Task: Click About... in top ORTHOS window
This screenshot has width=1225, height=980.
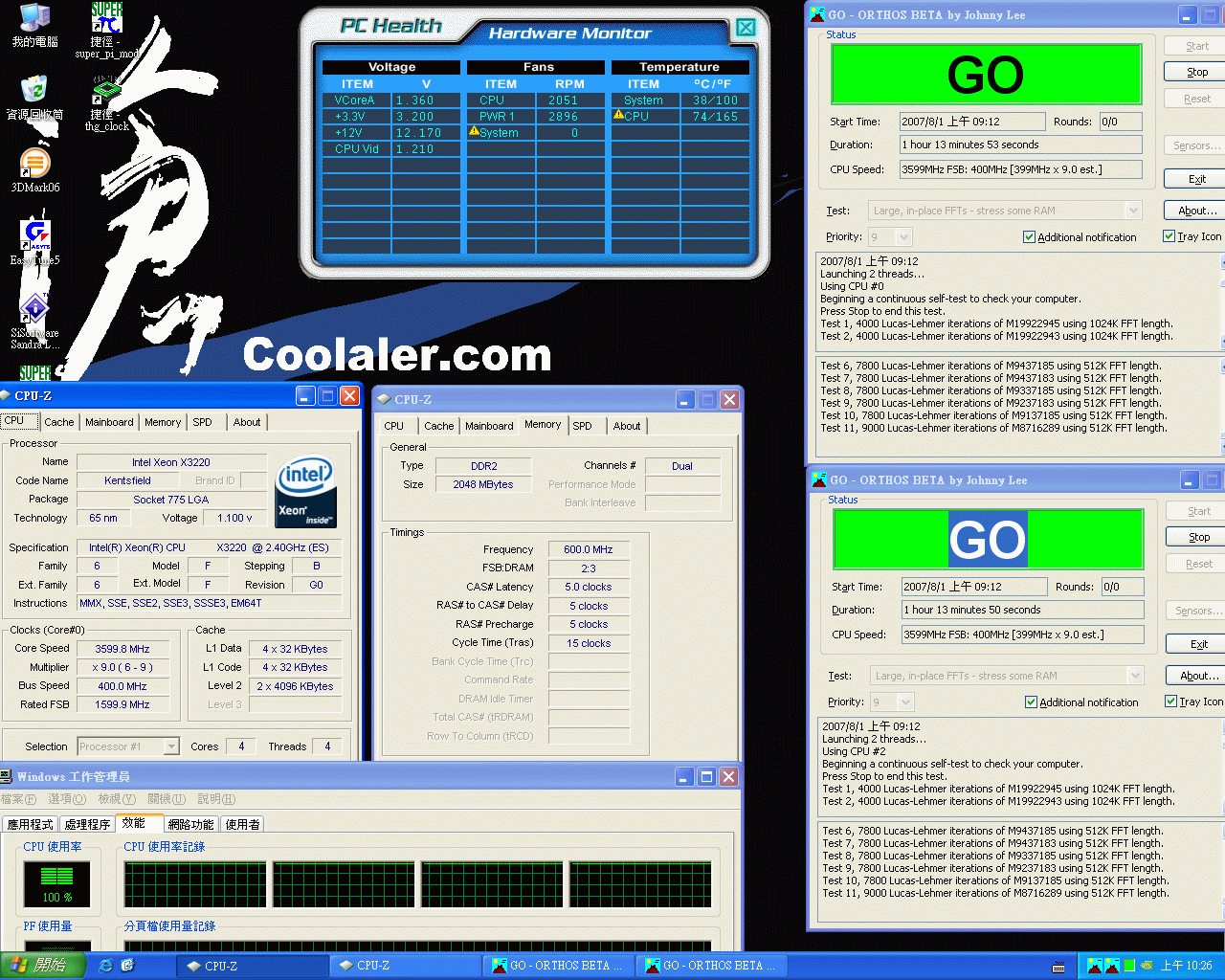Action: click(1197, 211)
